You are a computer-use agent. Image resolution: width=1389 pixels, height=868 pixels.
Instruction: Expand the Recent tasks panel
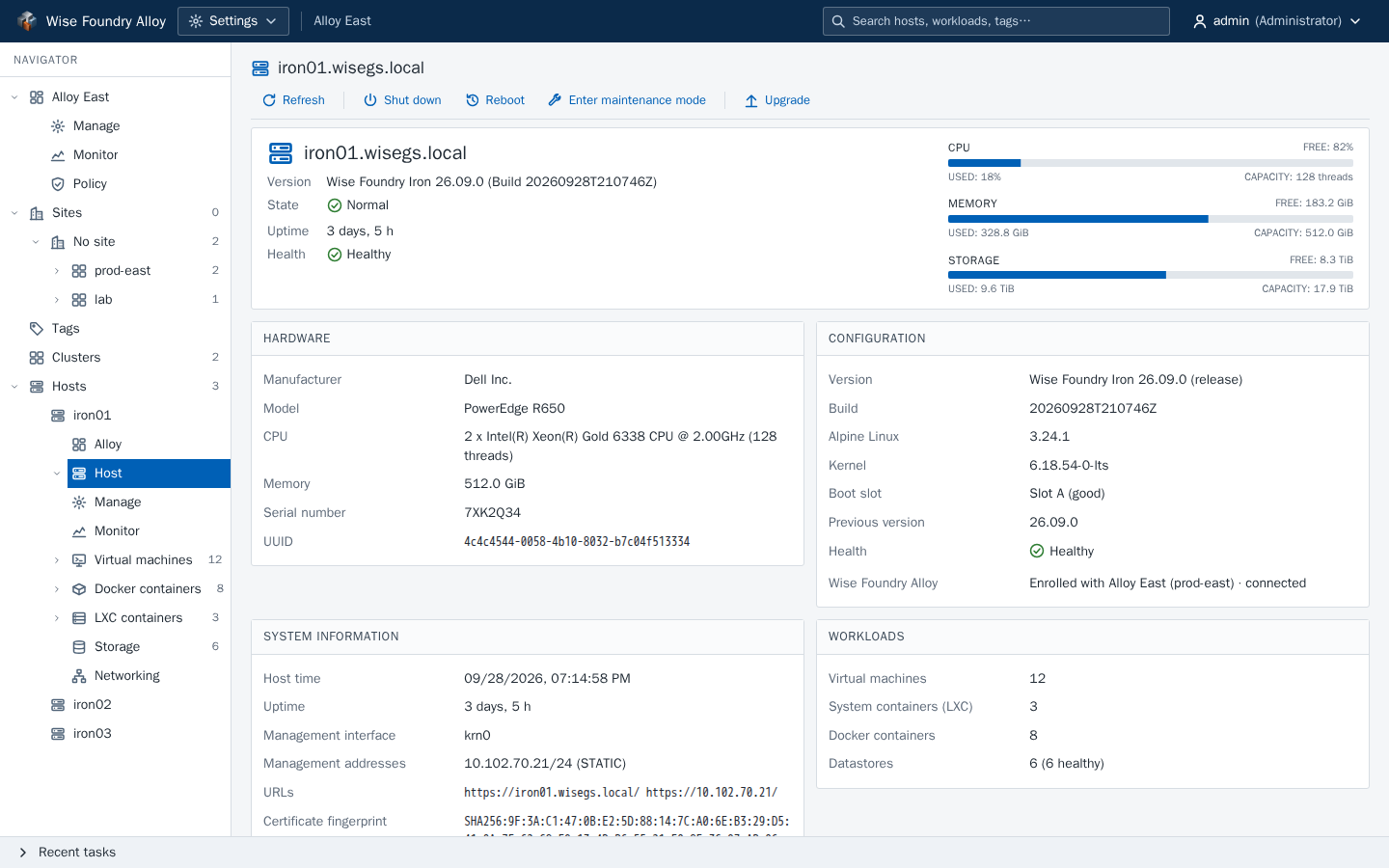pyautogui.click(x=23, y=853)
